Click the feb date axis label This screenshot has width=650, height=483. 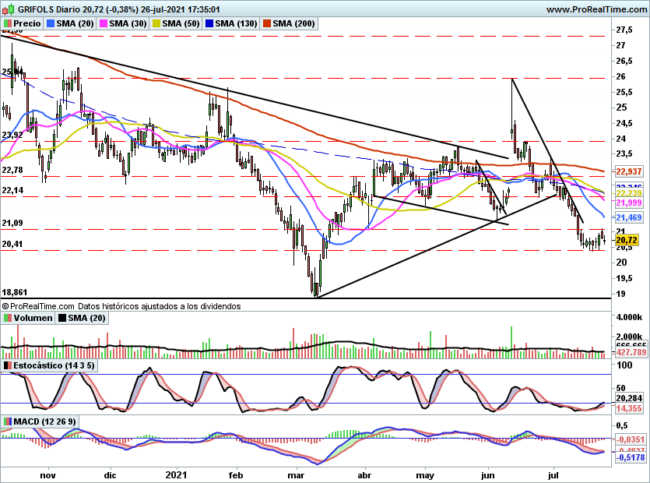(236, 475)
